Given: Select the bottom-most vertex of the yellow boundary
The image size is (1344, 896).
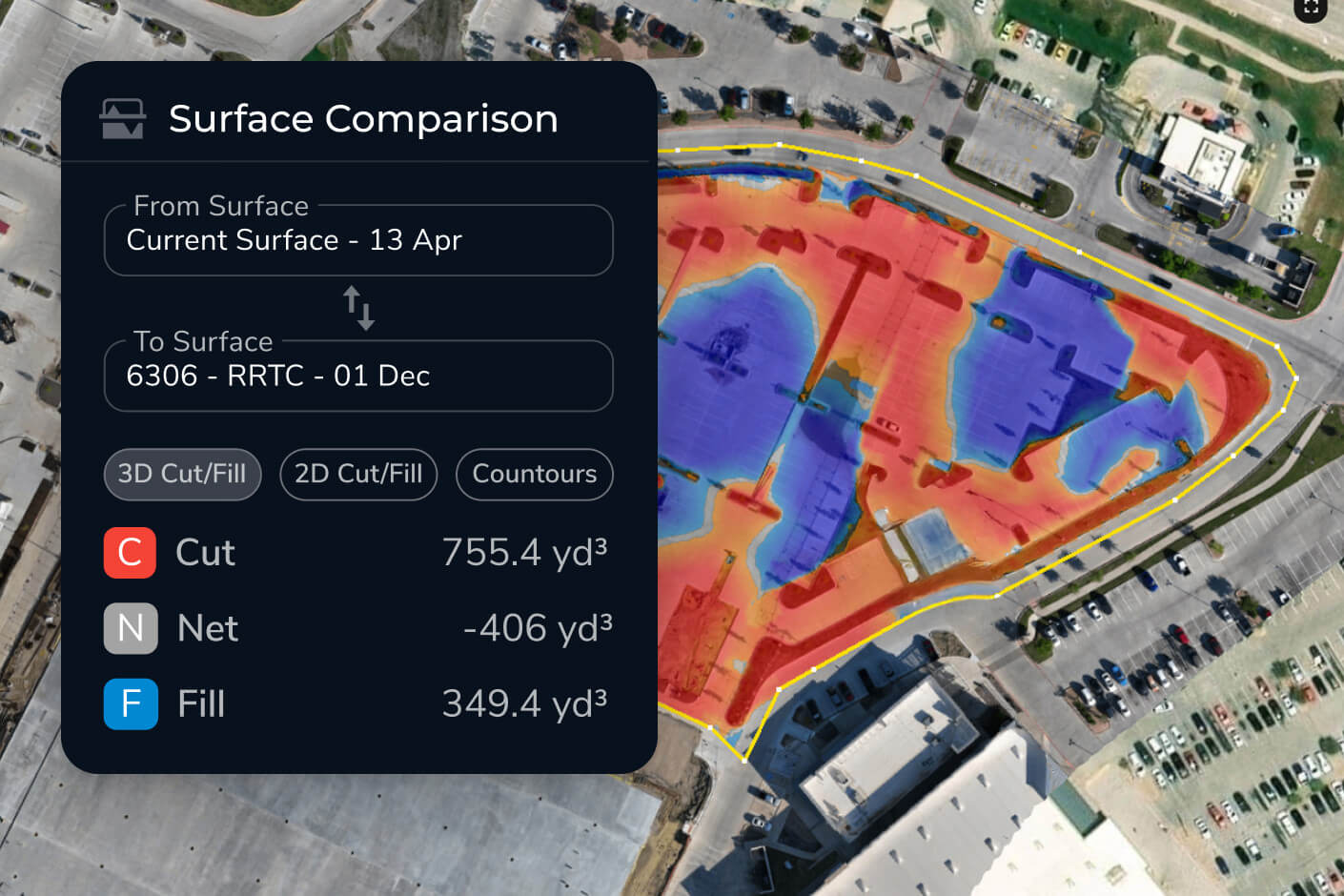Looking at the screenshot, I should pos(744,760).
